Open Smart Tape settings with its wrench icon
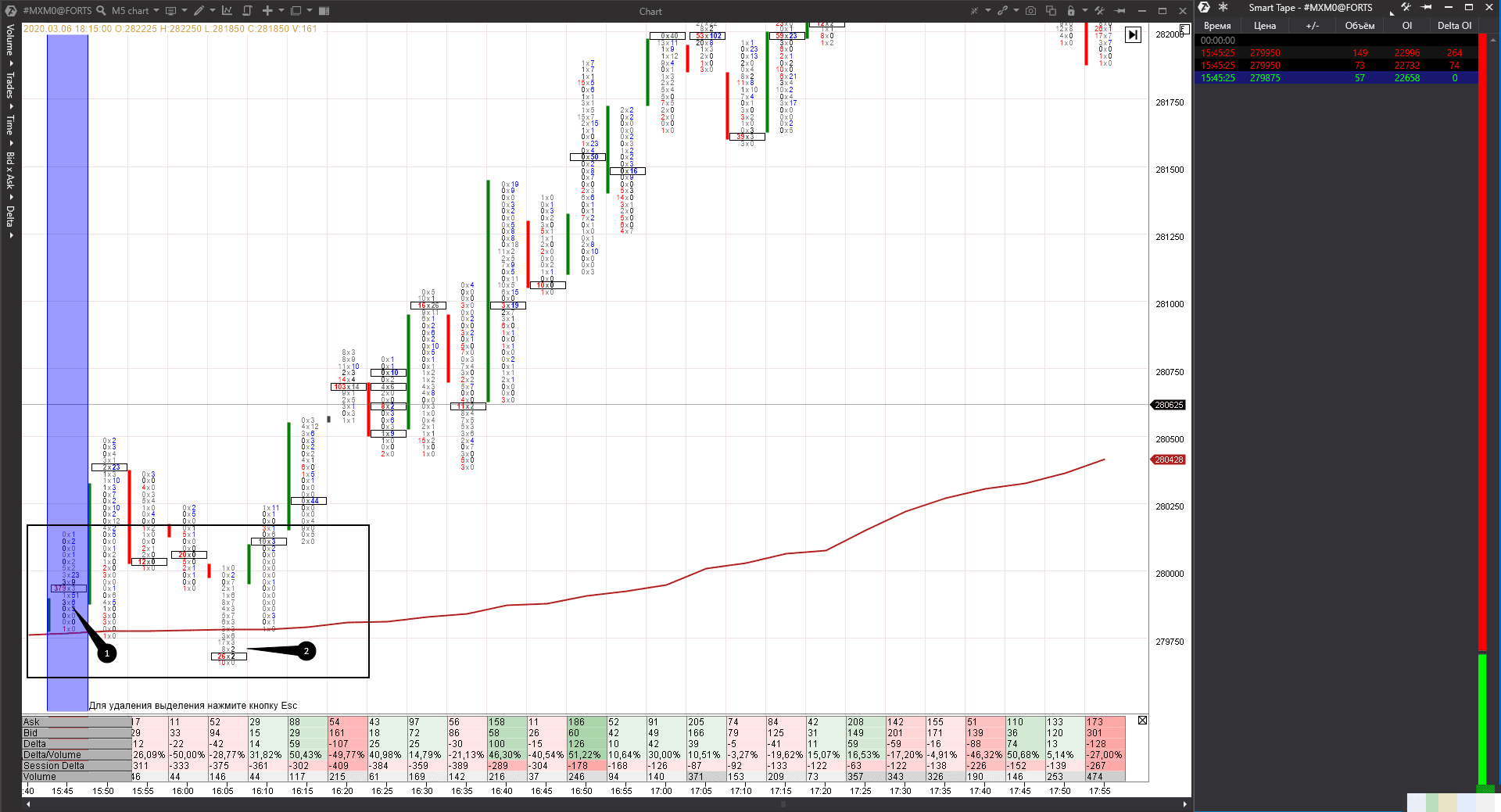 1406,7
